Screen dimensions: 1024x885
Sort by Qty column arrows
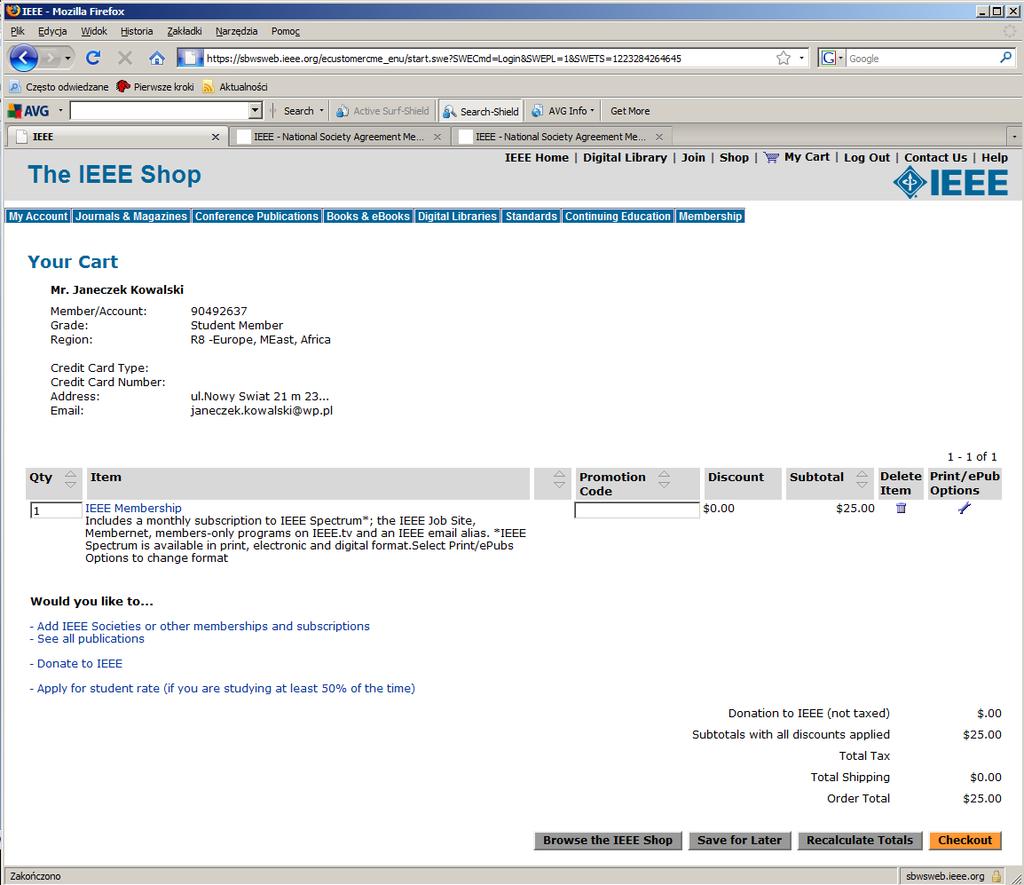71,479
